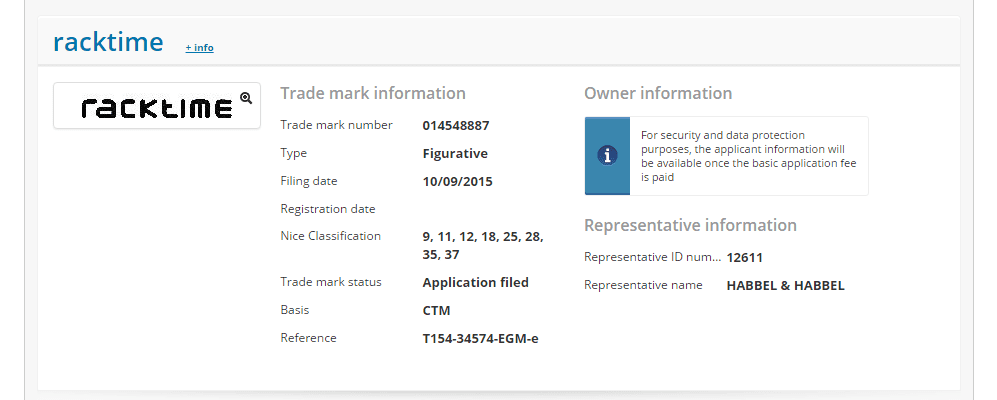Click the 'Trade mark information' heading
This screenshot has height=400, width=997.
pos(373,93)
